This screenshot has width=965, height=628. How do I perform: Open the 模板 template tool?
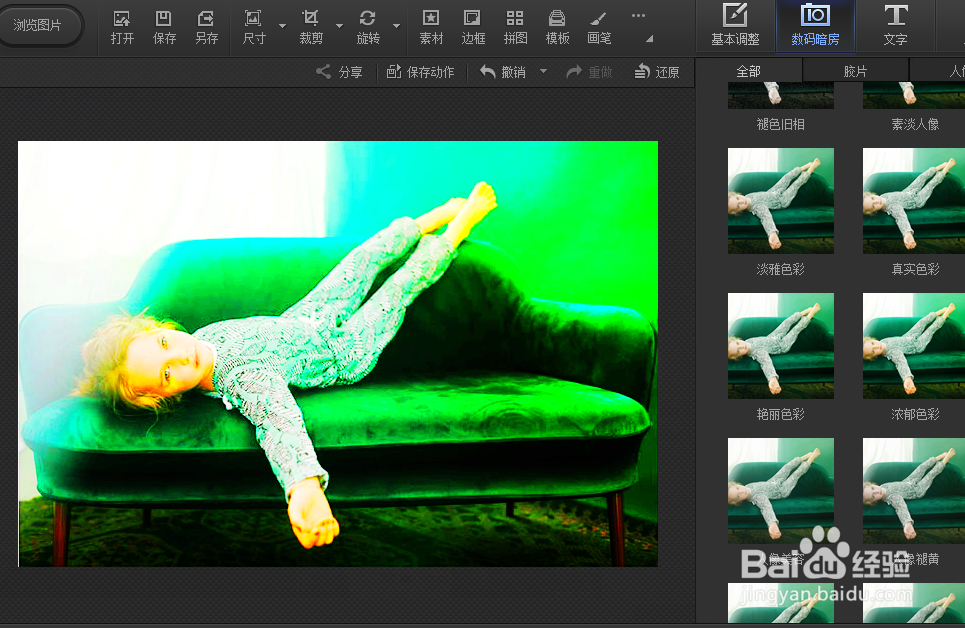pyautogui.click(x=558, y=28)
